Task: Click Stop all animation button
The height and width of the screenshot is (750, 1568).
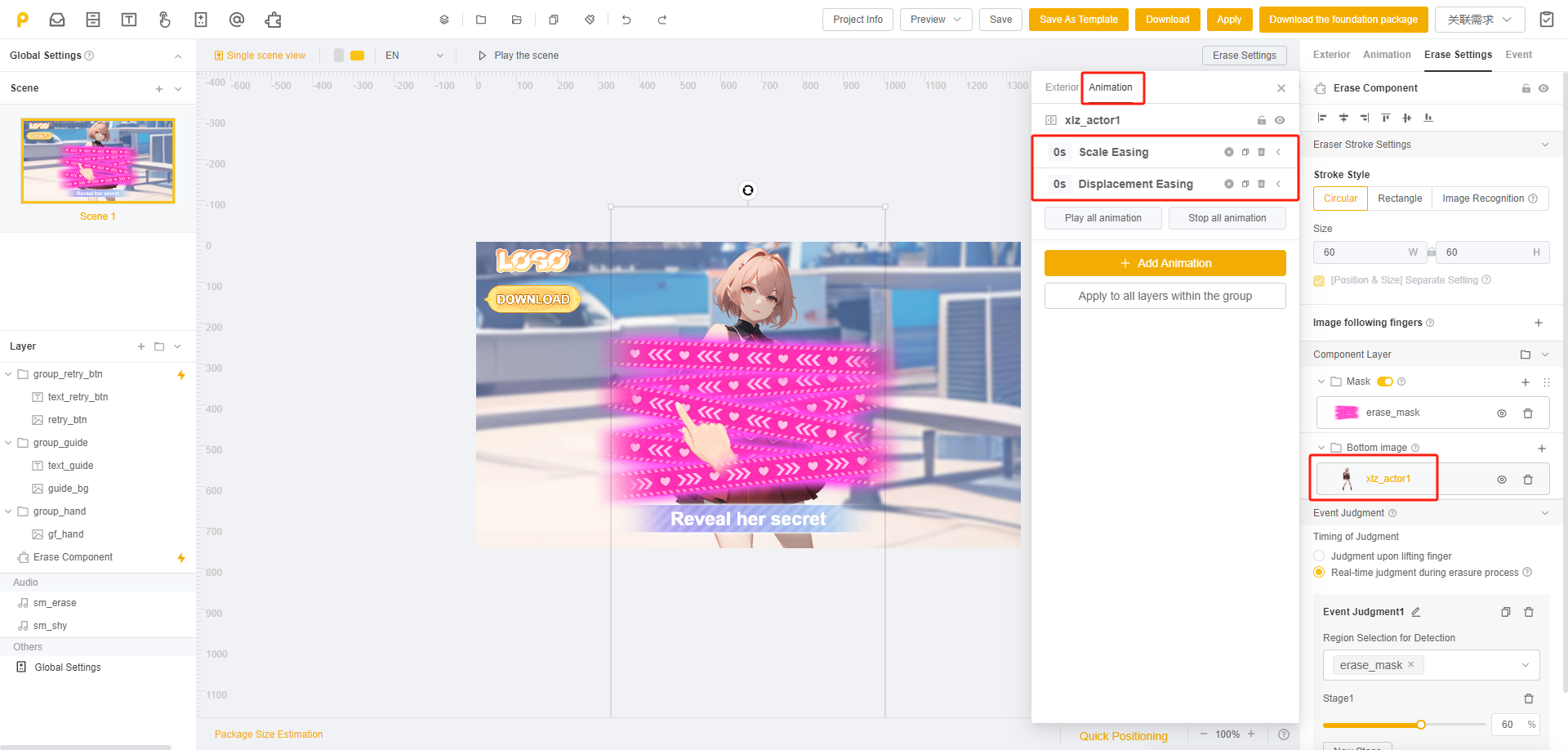Action: tap(1227, 218)
